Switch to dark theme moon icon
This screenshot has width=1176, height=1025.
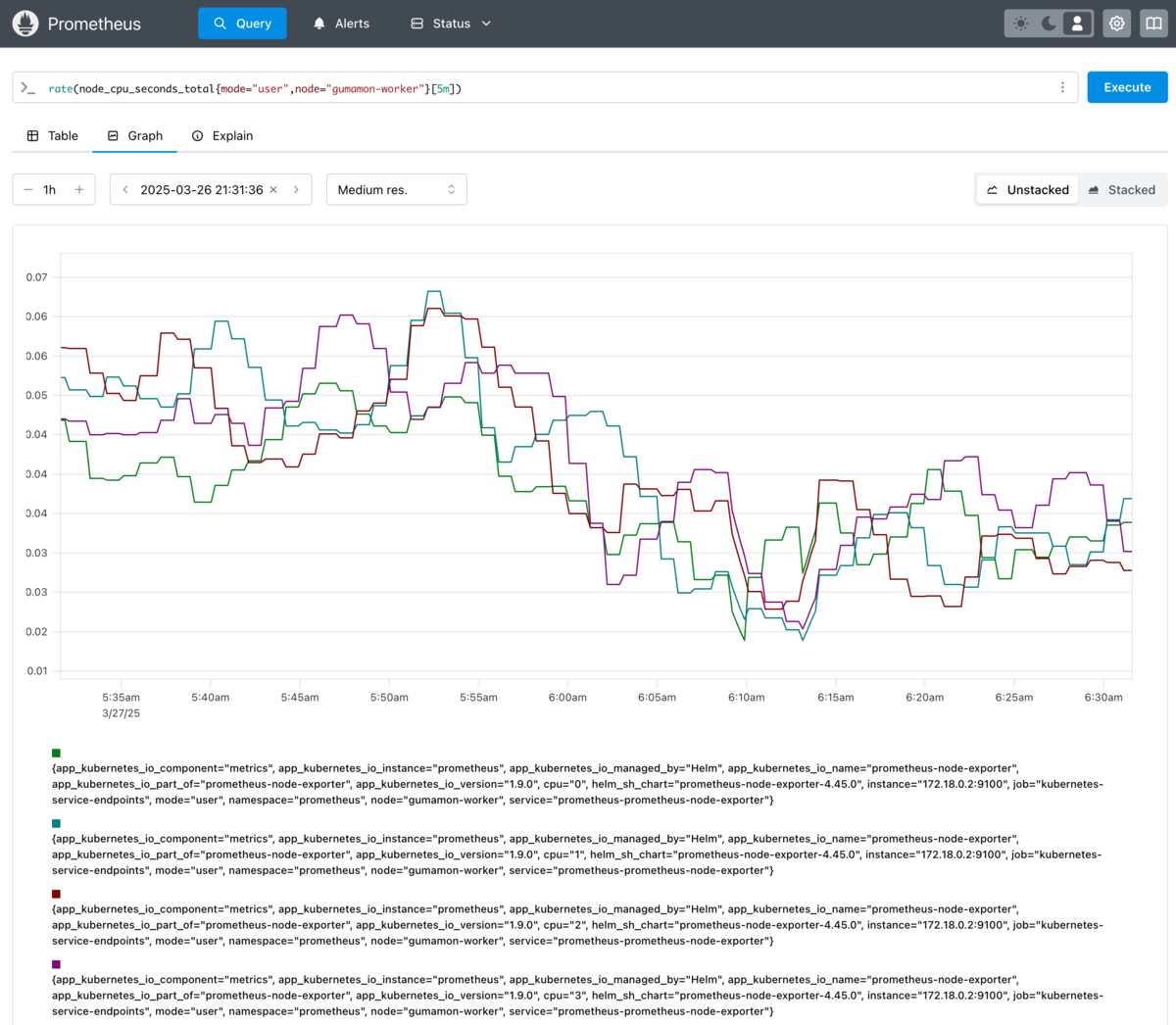(x=1049, y=24)
